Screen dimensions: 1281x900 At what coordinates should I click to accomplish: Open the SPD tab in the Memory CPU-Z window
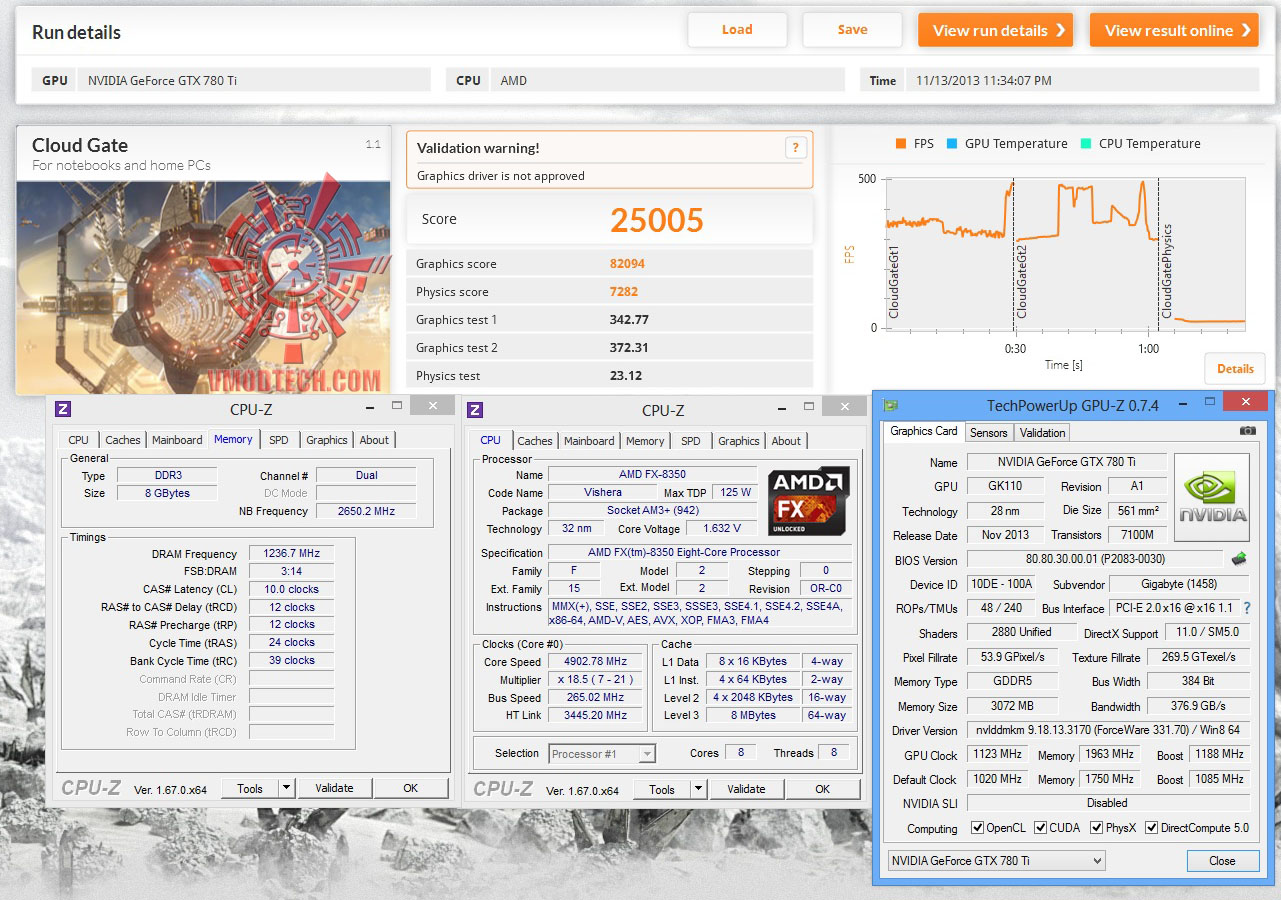click(279, 440)
